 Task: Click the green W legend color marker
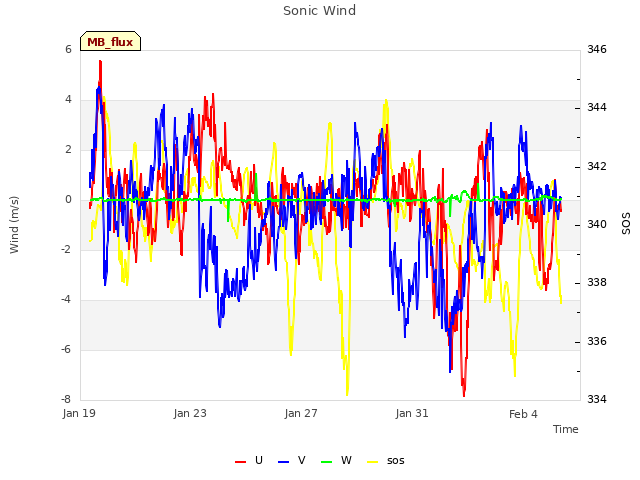[327, 462]
